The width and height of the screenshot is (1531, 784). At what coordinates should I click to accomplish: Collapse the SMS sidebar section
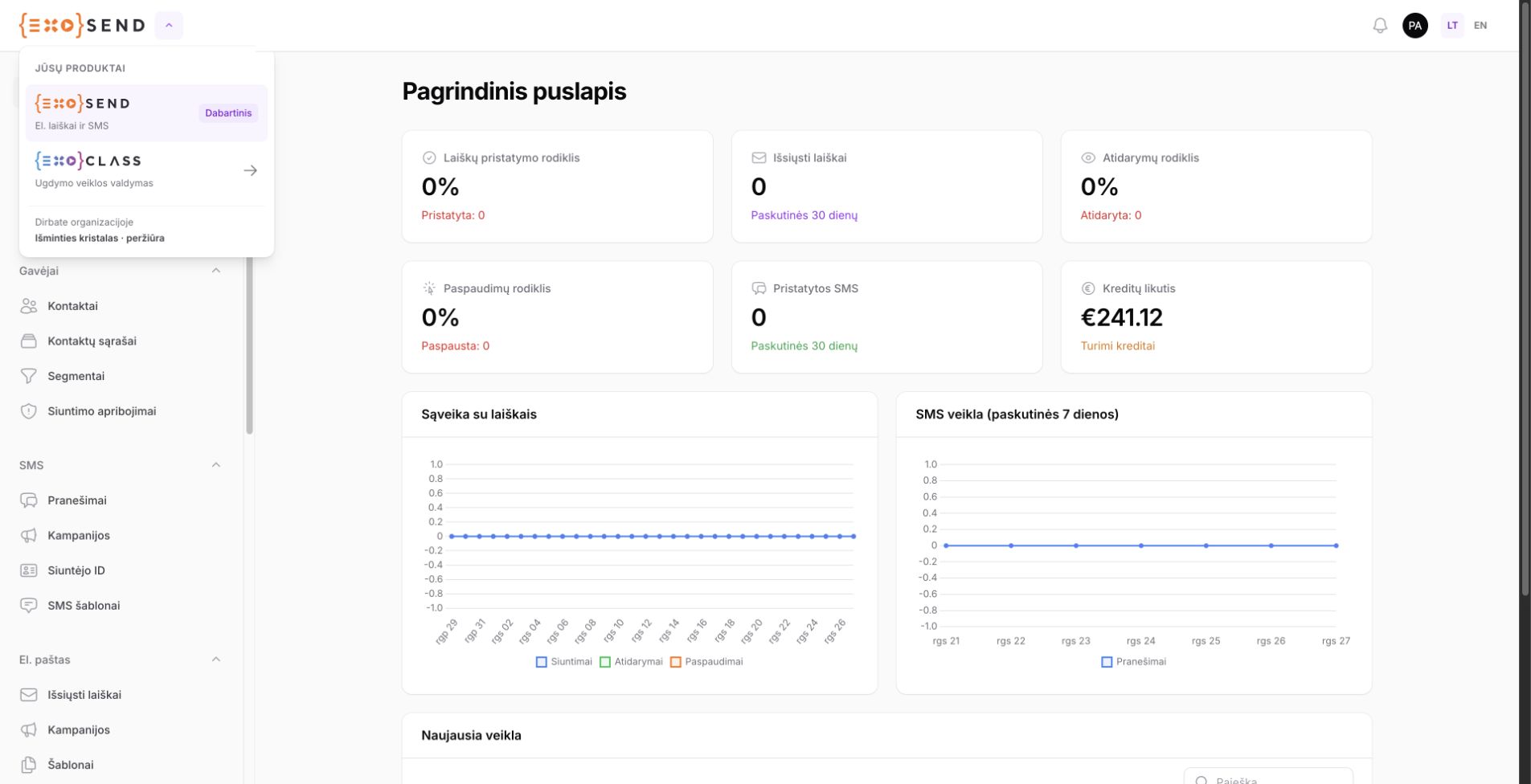pyautogui.click(x=215, y=465)
